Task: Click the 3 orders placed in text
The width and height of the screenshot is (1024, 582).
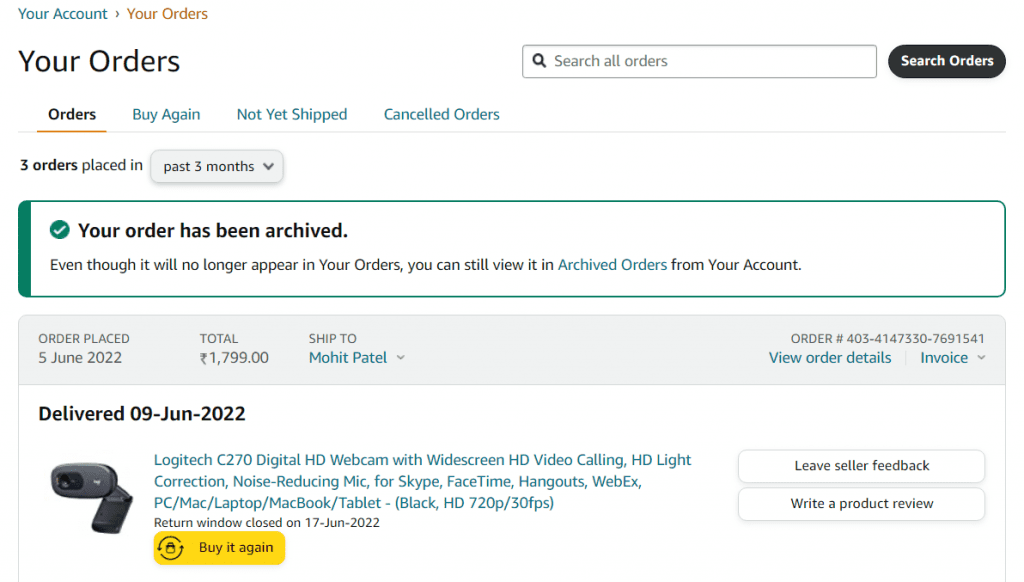Action: 81,165
